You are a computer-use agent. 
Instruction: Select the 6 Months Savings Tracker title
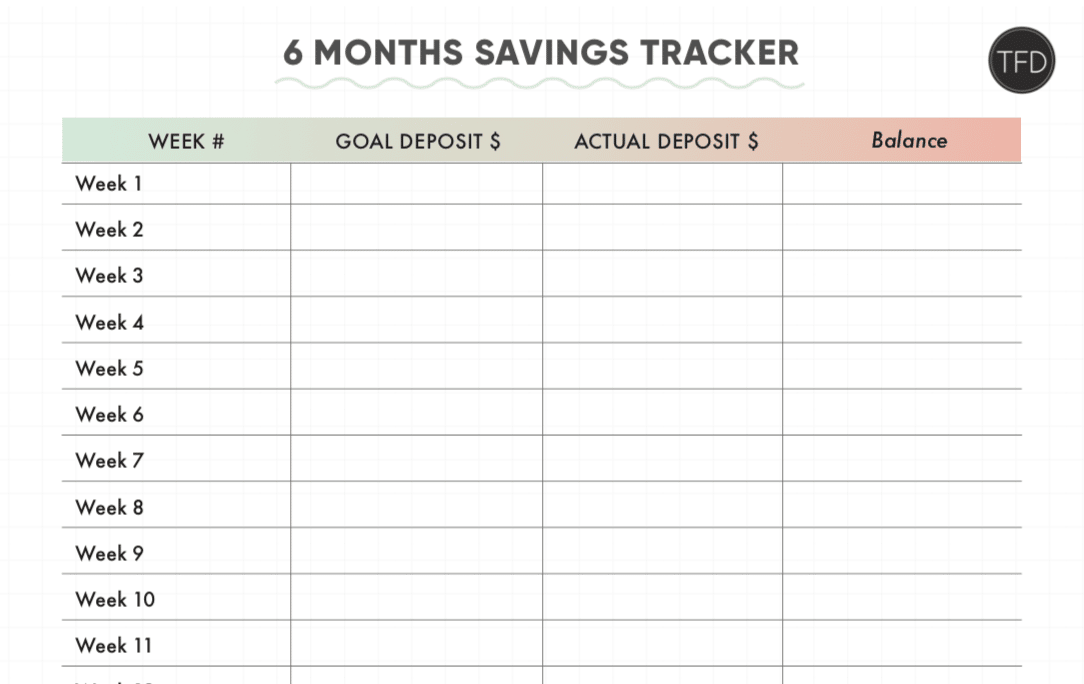541,53
